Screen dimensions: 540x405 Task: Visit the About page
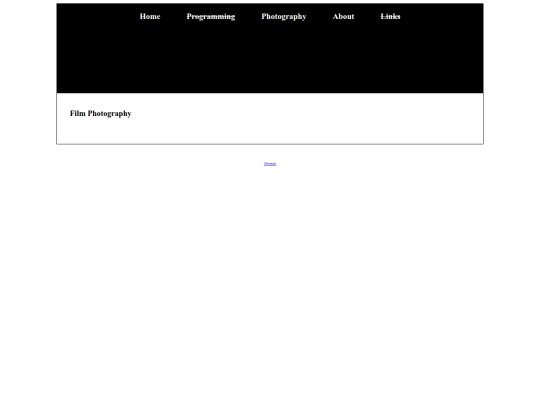343,17
